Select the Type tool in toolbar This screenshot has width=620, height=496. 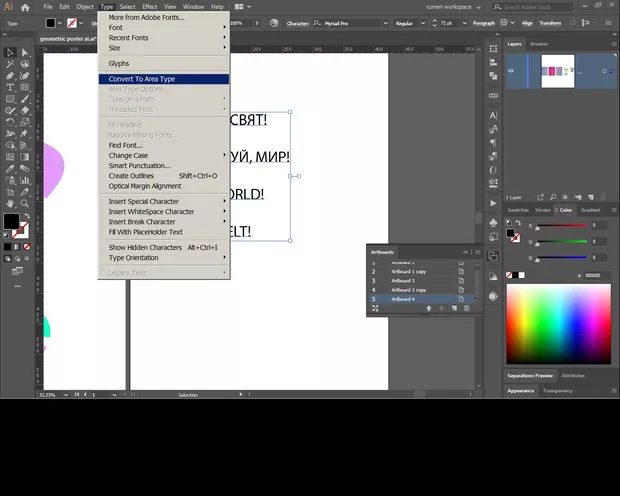pyautogui.click(x=10, y=87)
